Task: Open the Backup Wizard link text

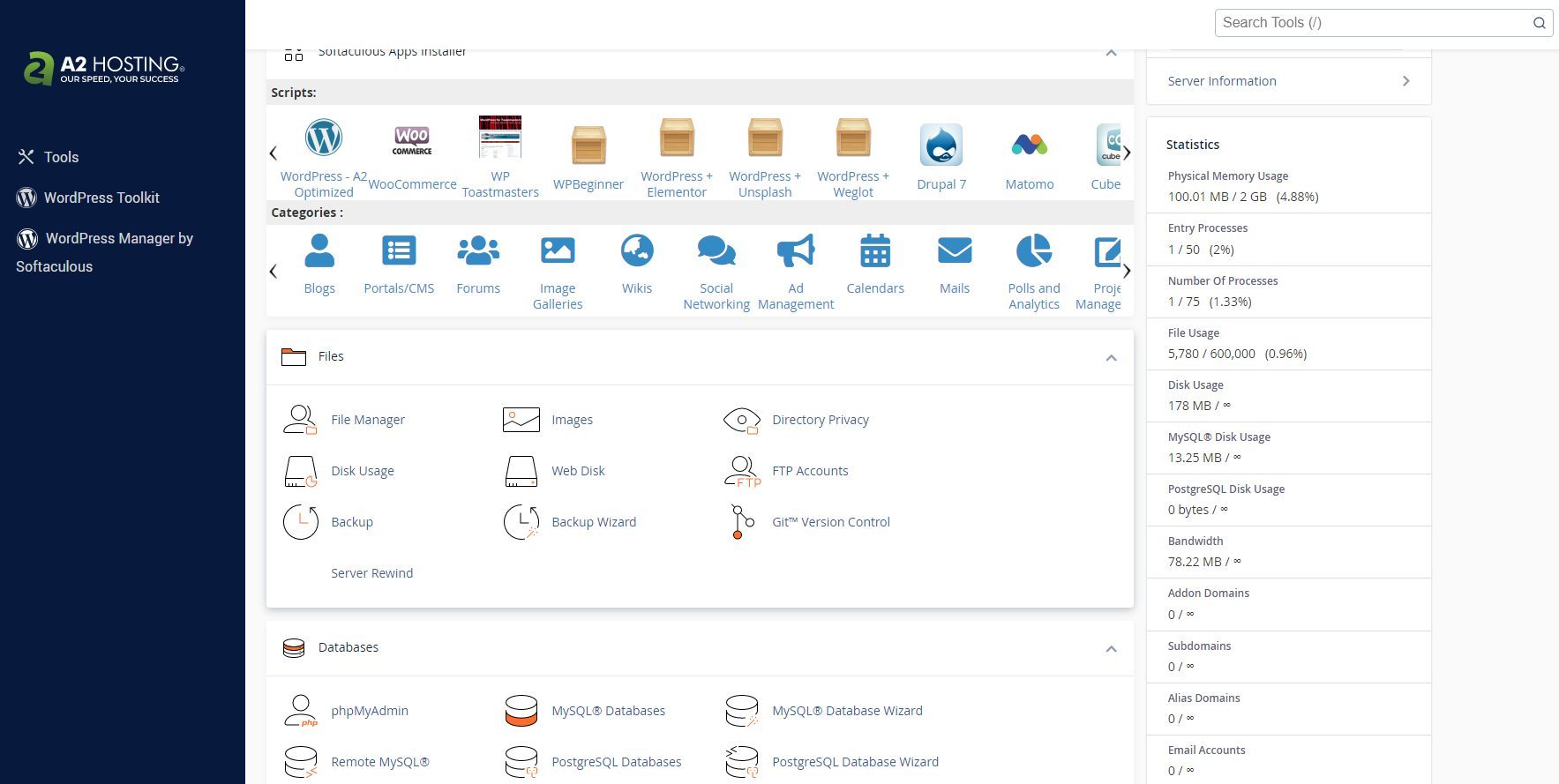Action: (x=594, y=522)
